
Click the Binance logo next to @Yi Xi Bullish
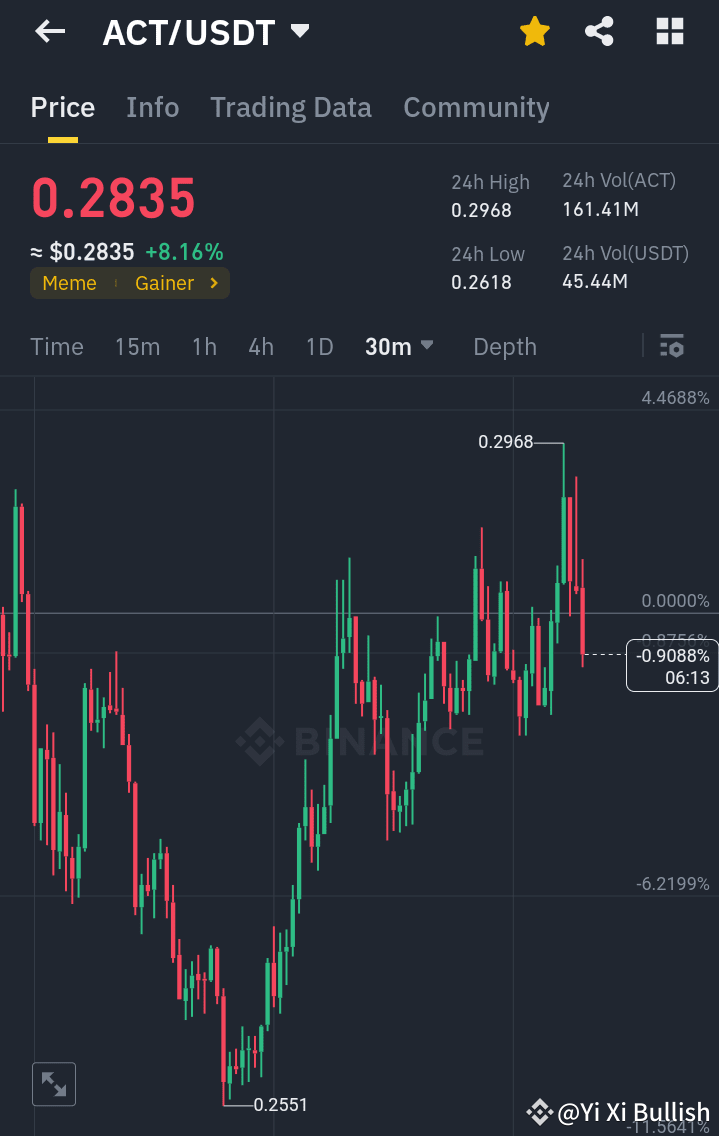pos(541,1111)
